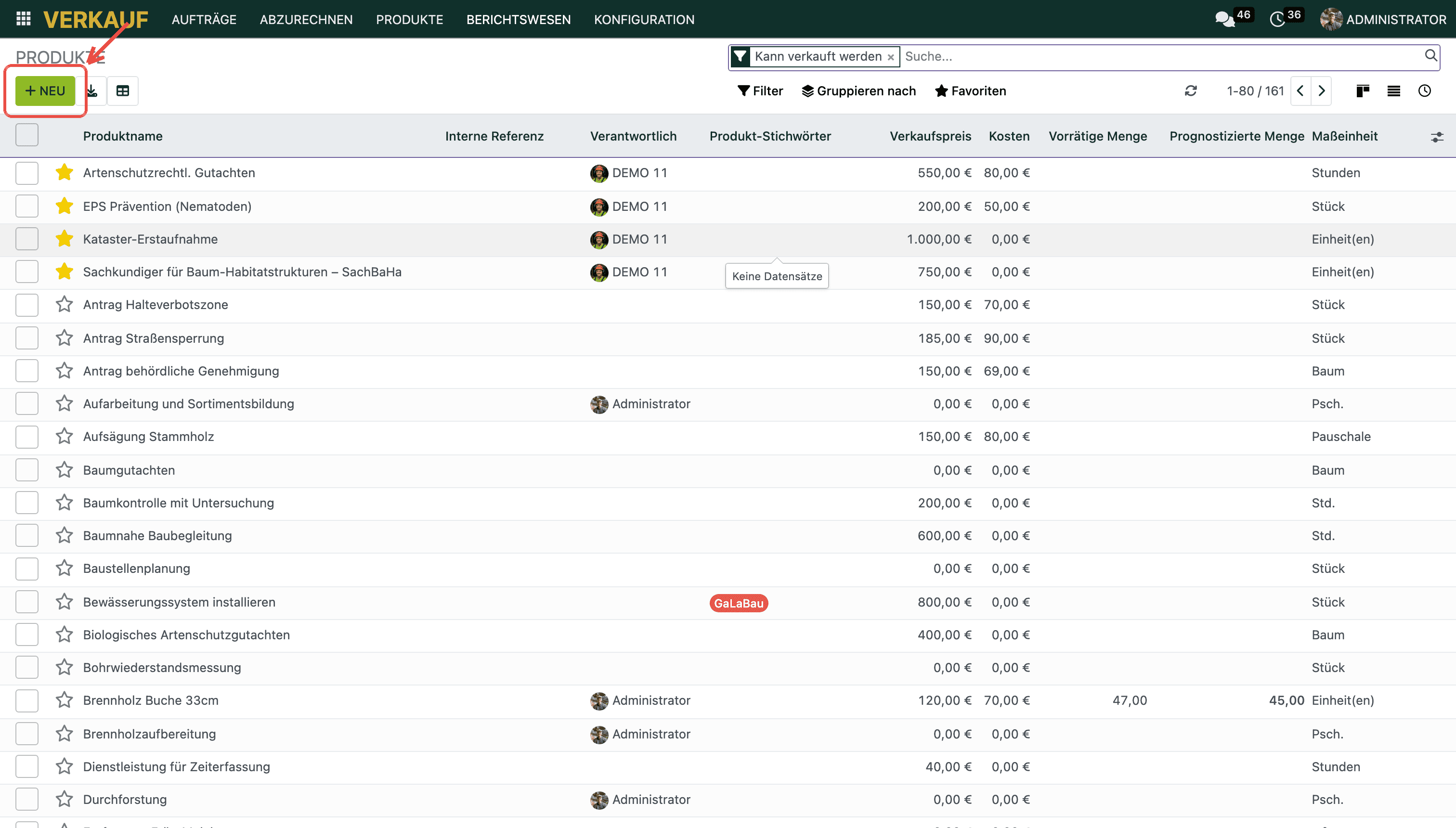Mark Antrag Halteverbotszone as favorite star
This screenshot has height=828, width=1456.
(x=64, y=304)
